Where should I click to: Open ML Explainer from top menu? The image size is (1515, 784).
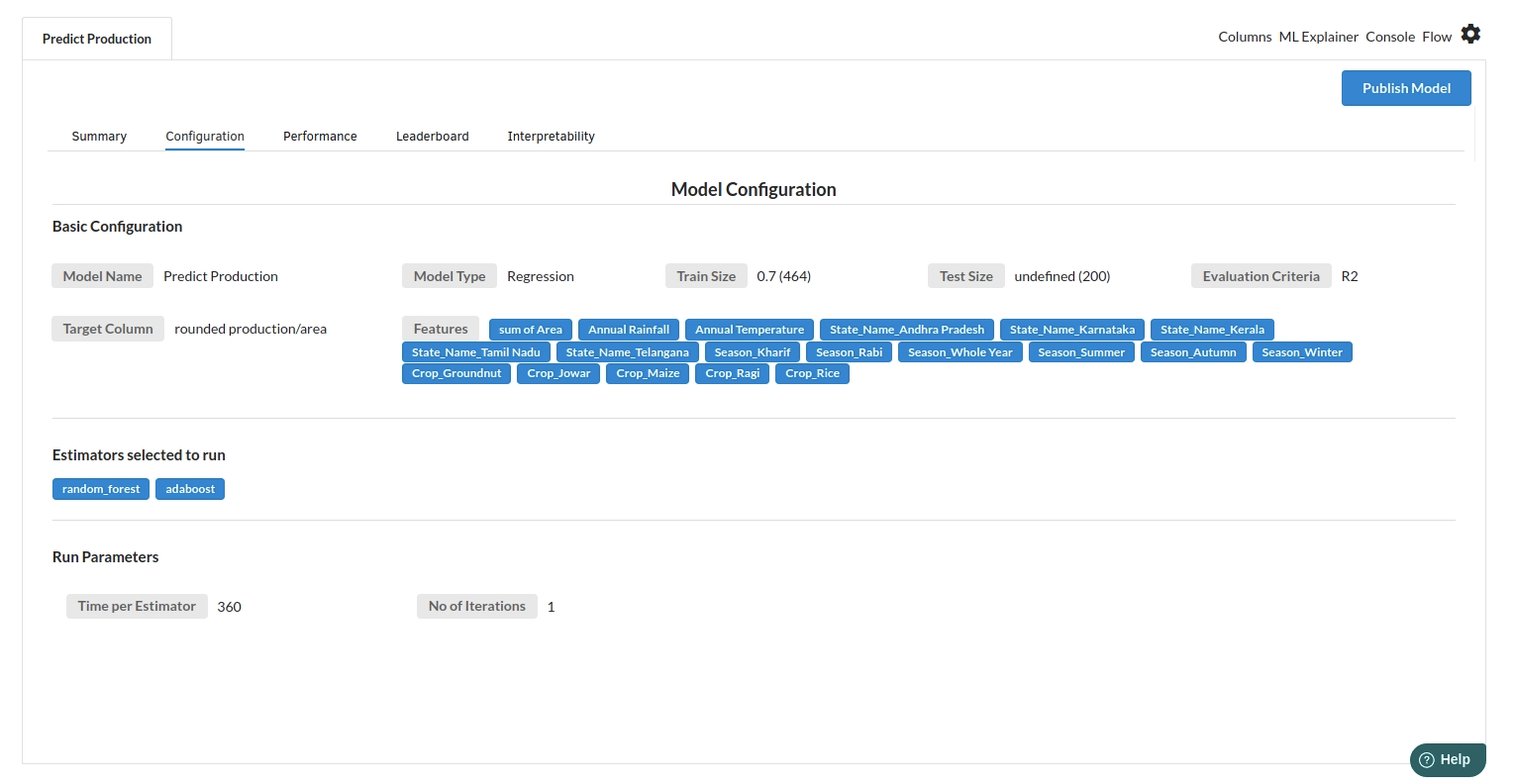click(x=1318, y=37)
